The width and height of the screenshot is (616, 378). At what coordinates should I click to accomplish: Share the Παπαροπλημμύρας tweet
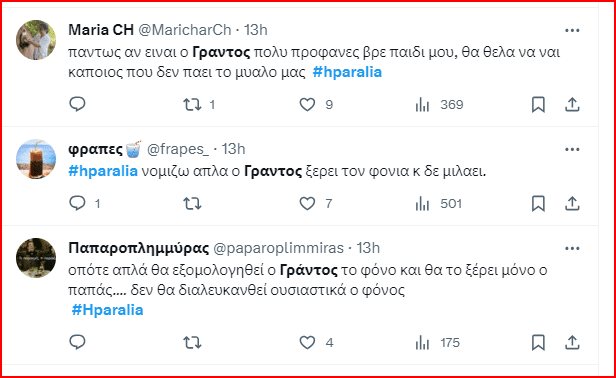(572, 343)
